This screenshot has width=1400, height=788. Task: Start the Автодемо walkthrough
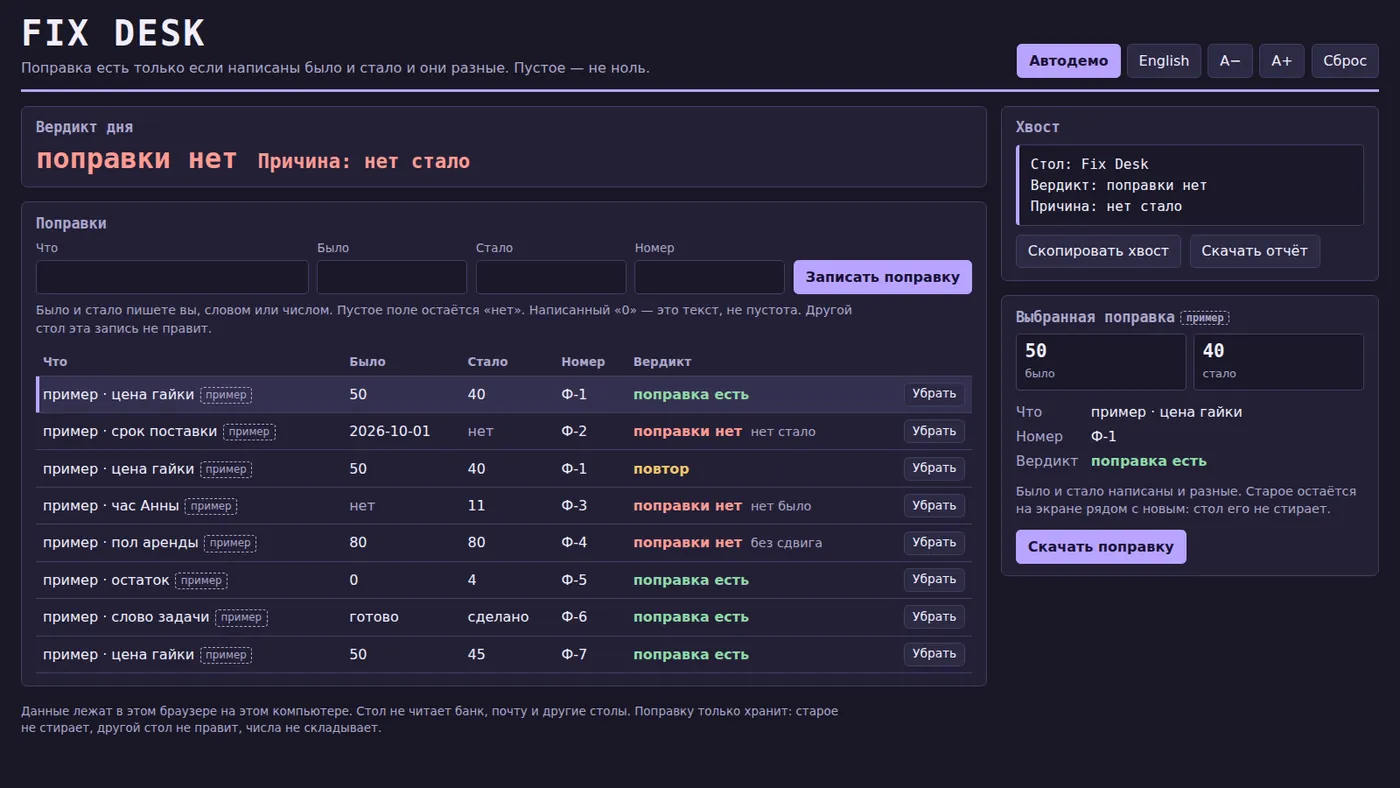pos(1068,61)
